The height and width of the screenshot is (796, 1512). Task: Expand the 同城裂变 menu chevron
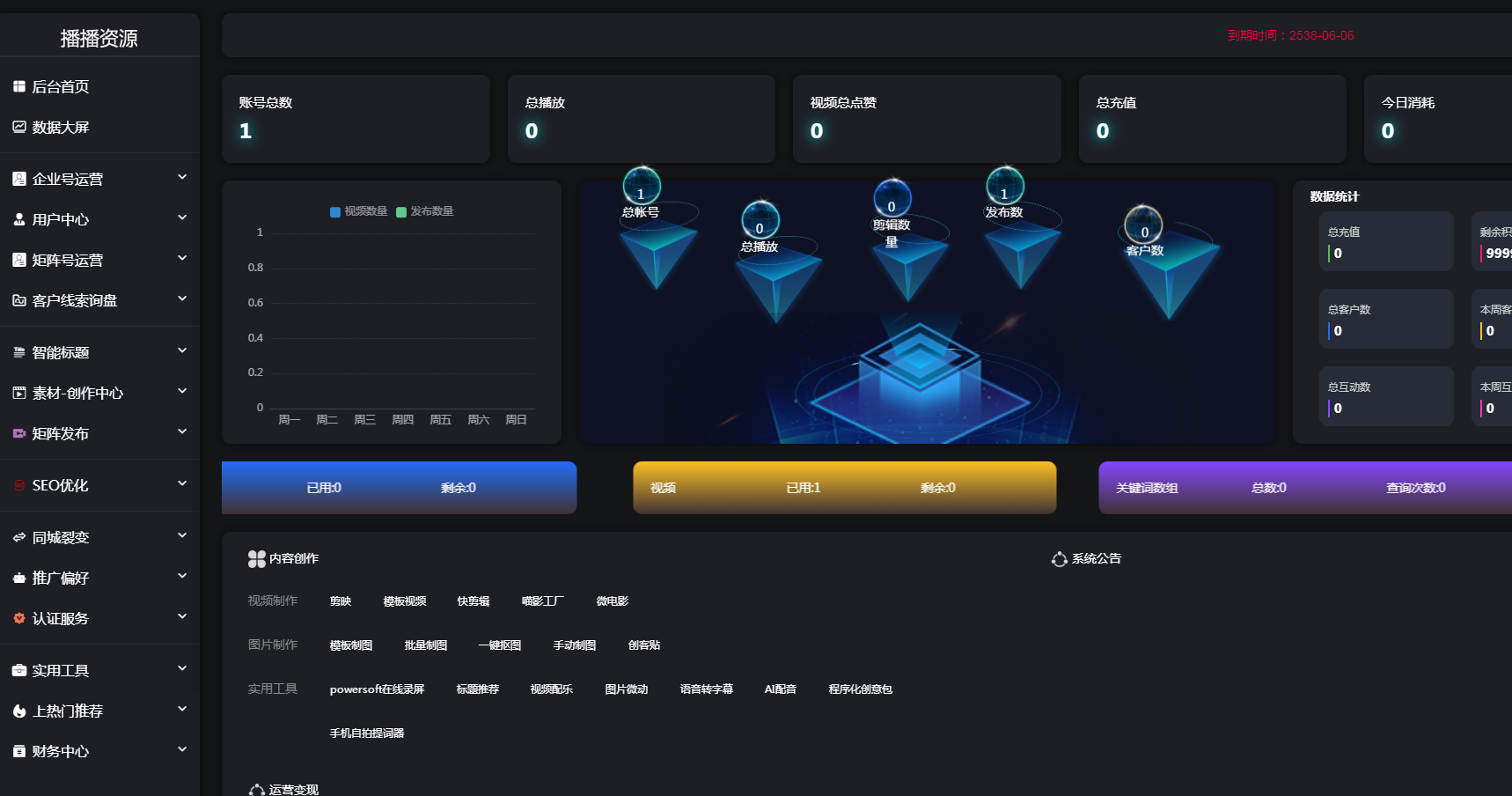[x=182, y=535]
